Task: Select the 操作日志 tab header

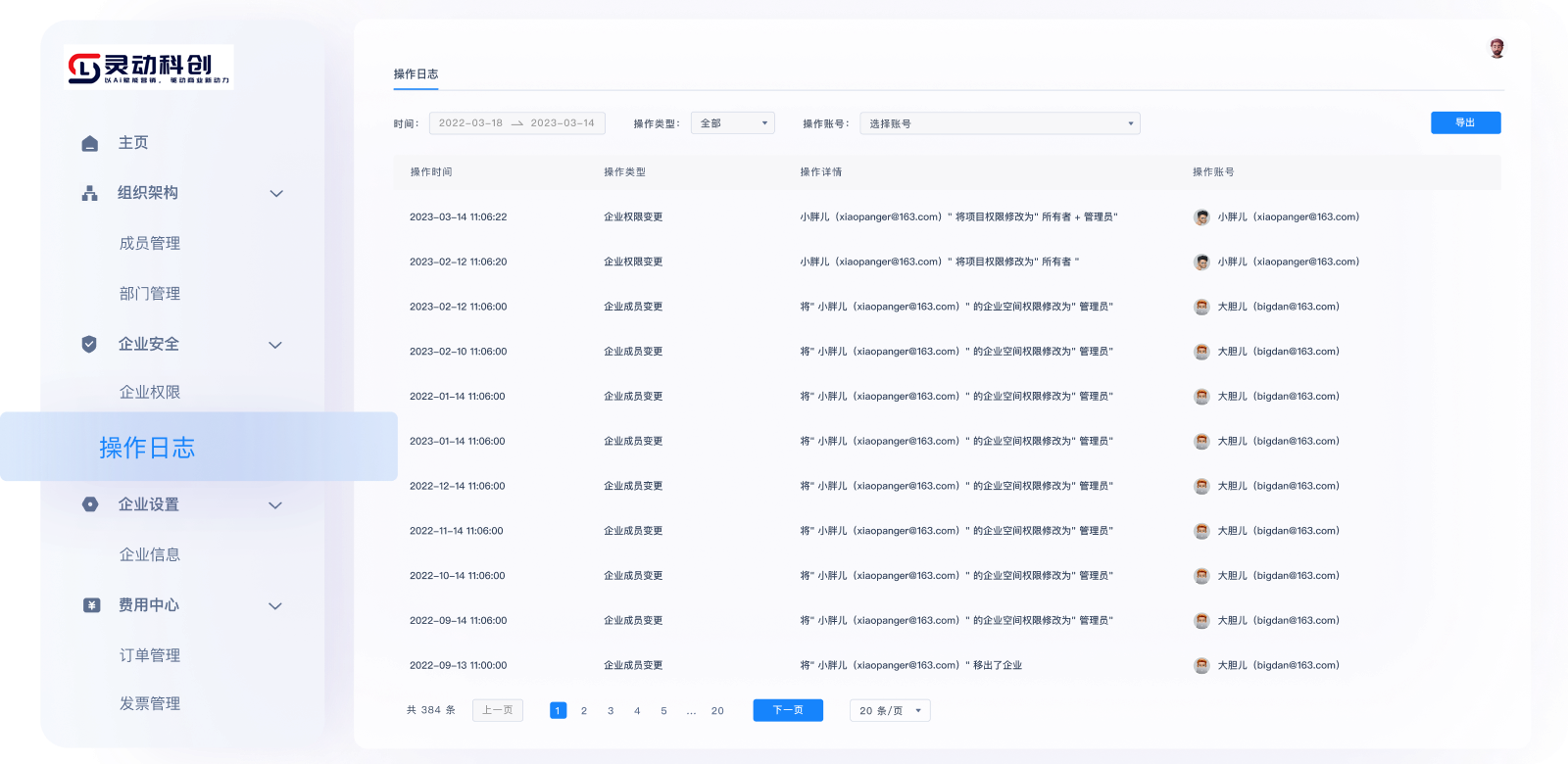Action: coord(416,74)
